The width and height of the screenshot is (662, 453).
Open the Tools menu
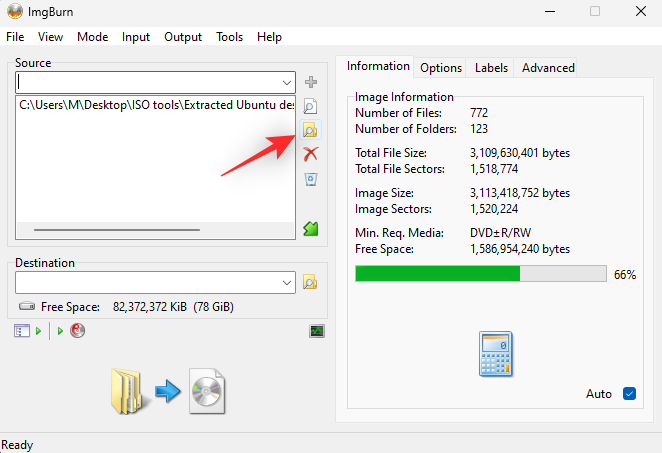(229, 37)
